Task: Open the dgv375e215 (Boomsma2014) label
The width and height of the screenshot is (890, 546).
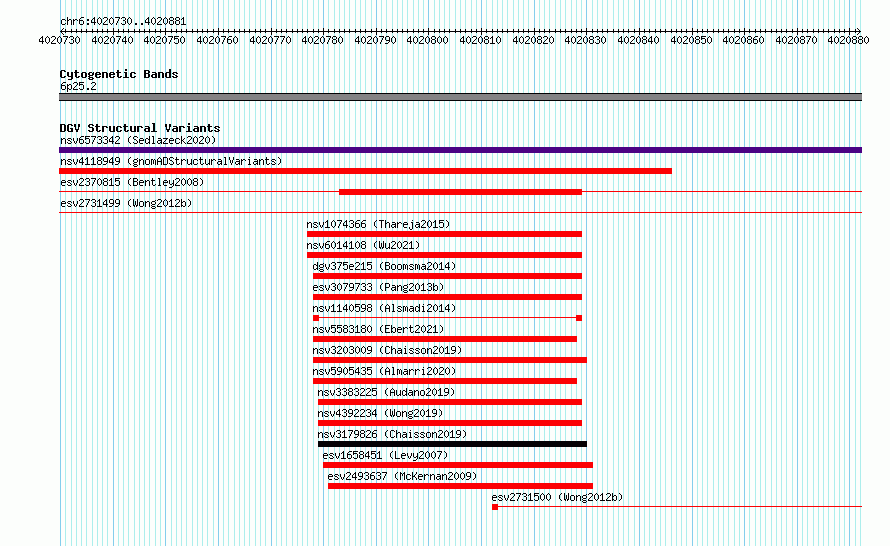Action: 384,266
